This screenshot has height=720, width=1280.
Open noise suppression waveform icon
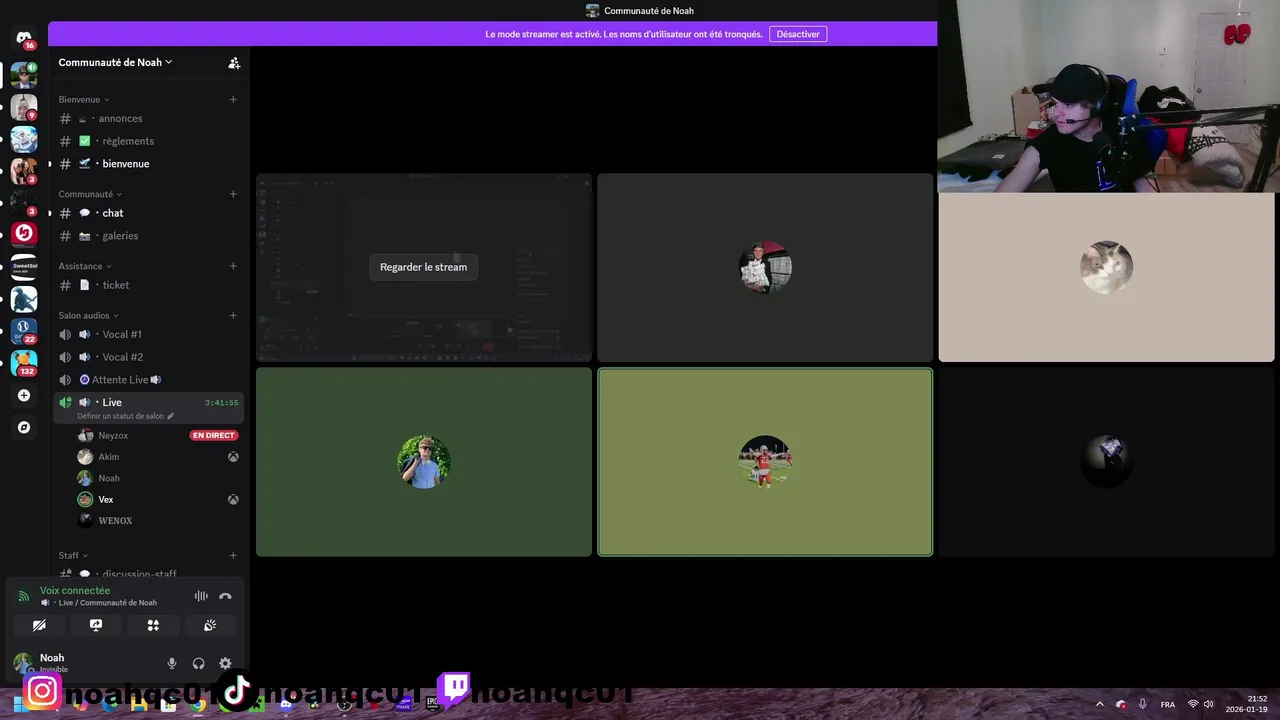pos(201,596)
